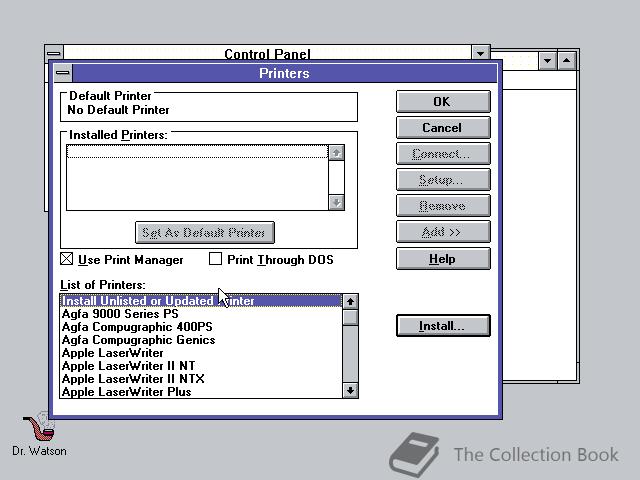
Task: Click Installed Printers scroll up arrow
Action: [x=336, y=153]
